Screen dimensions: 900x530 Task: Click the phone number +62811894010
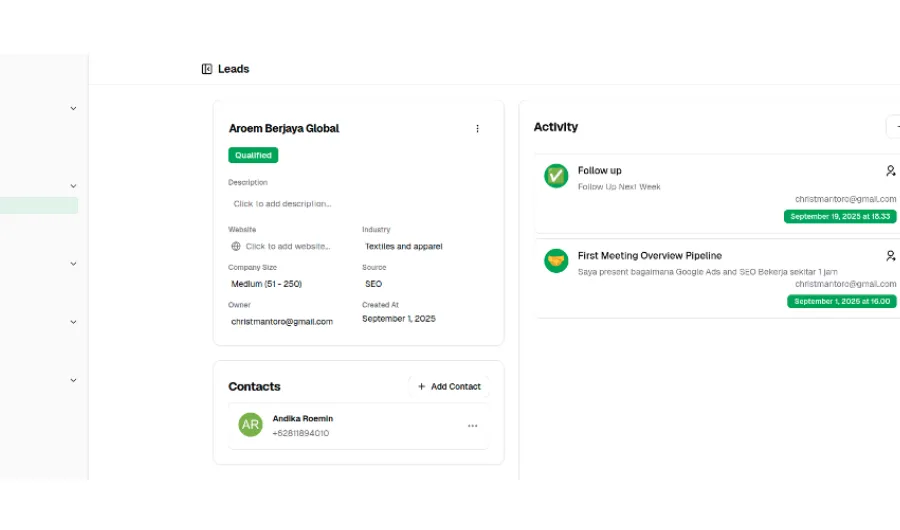click(300, 434)
